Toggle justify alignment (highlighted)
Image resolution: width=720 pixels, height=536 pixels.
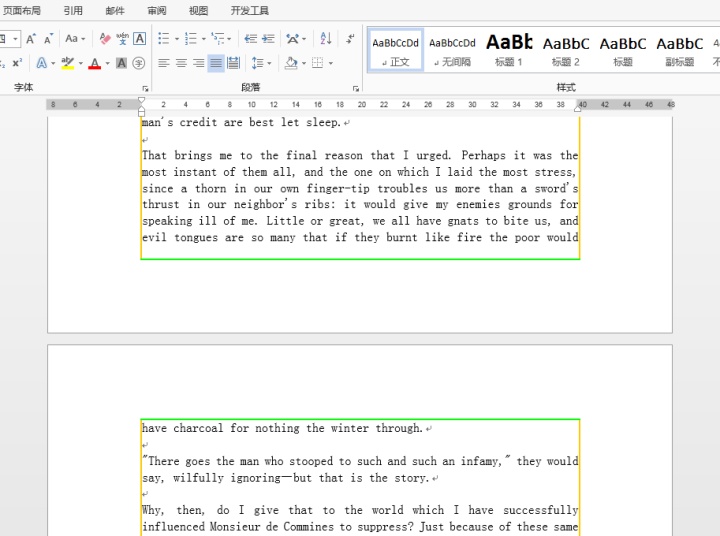click(216, 63)
